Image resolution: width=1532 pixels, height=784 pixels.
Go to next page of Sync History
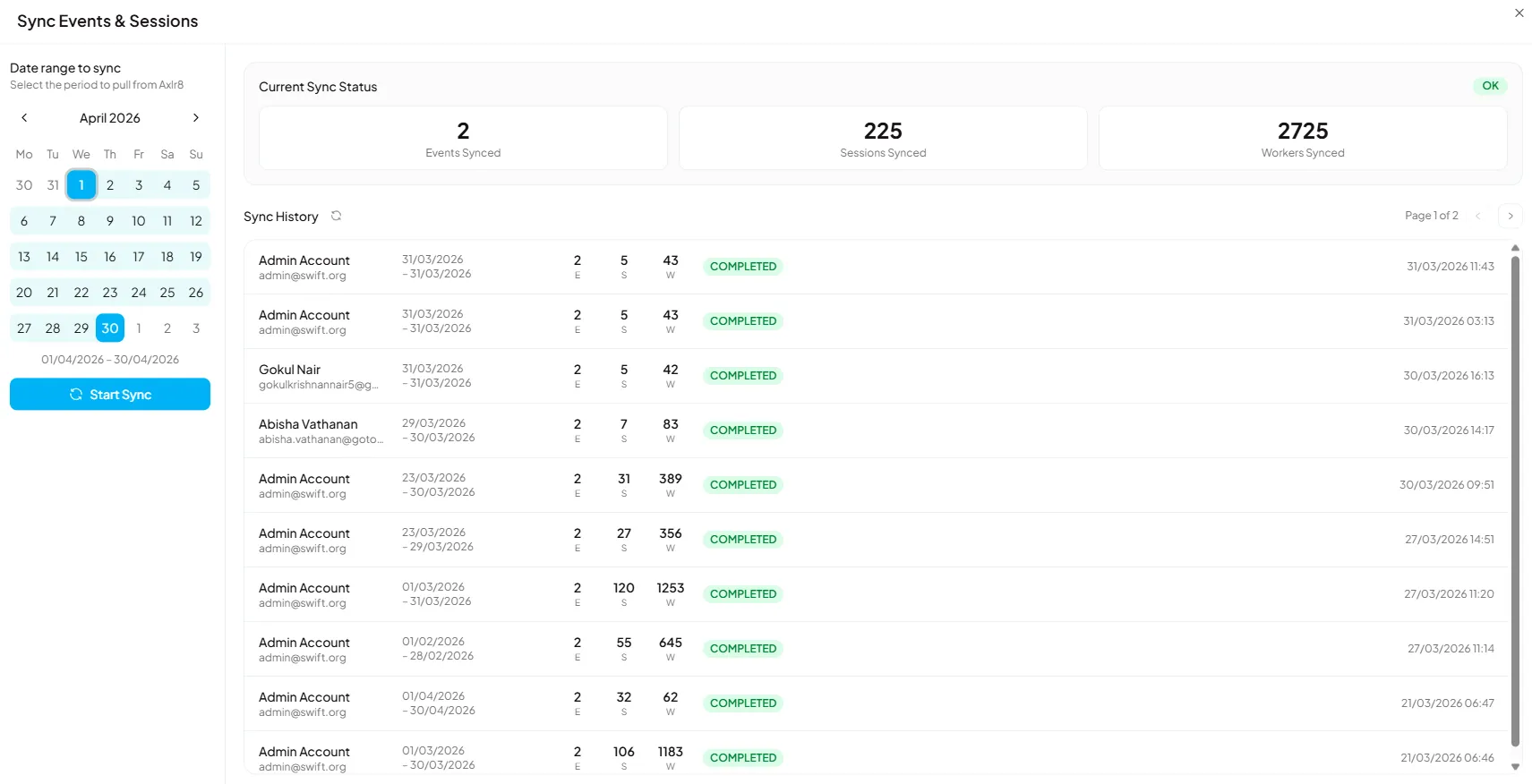click(1511, 216)
